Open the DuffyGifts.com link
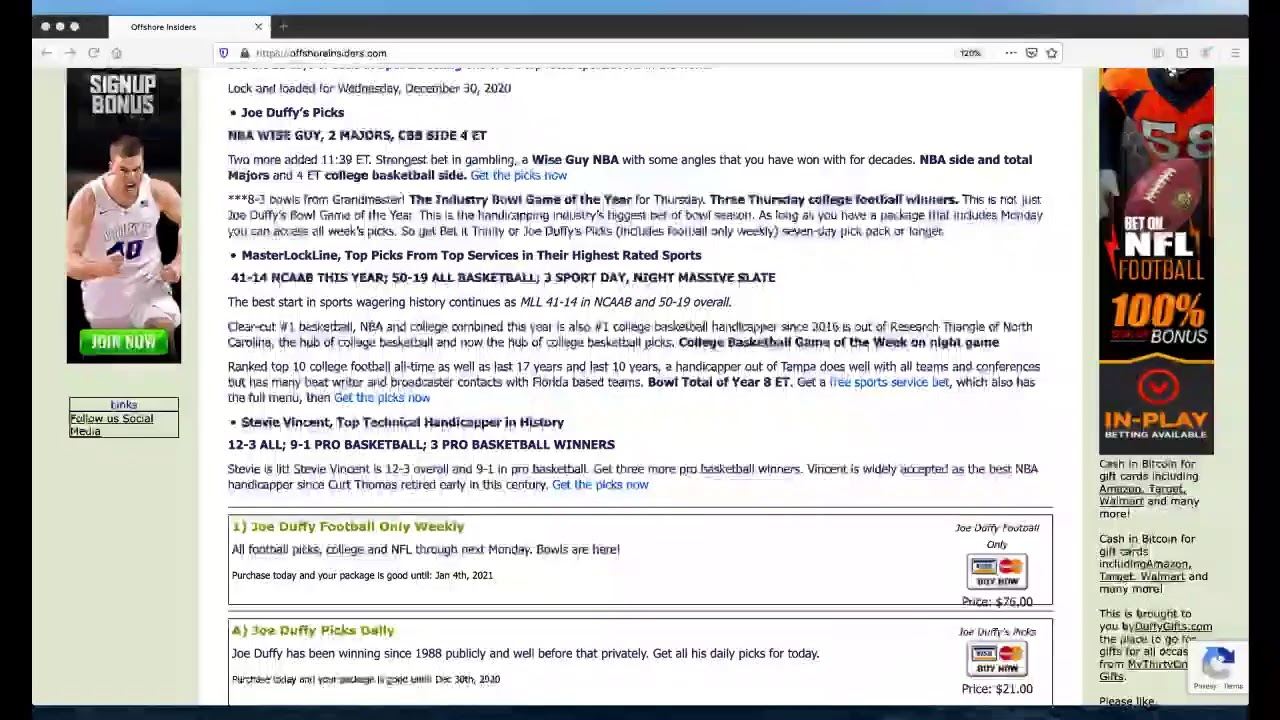Screen dimensions: 1280x720 tap(1173, 627)
